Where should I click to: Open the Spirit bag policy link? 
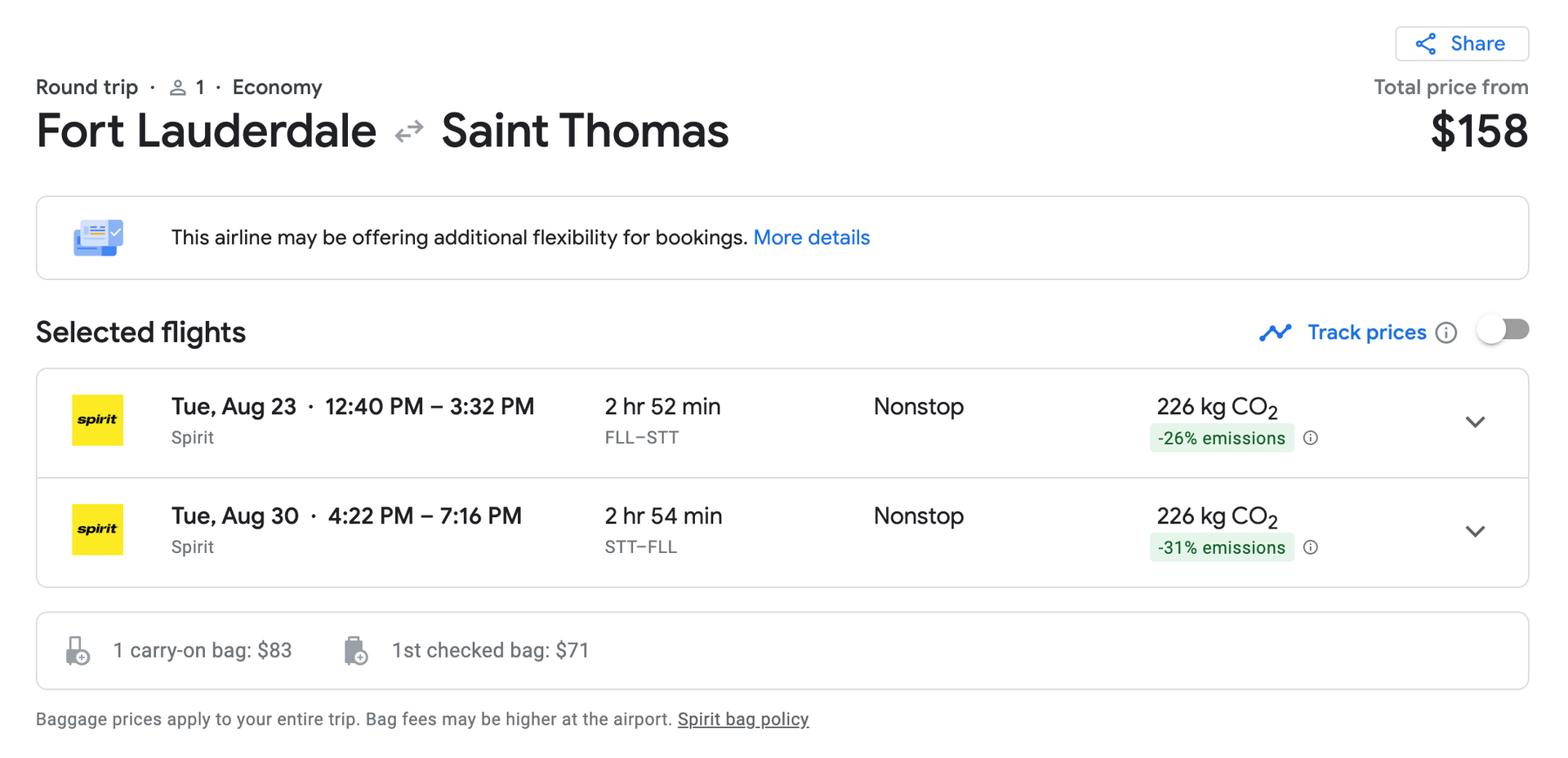point(743,720)
